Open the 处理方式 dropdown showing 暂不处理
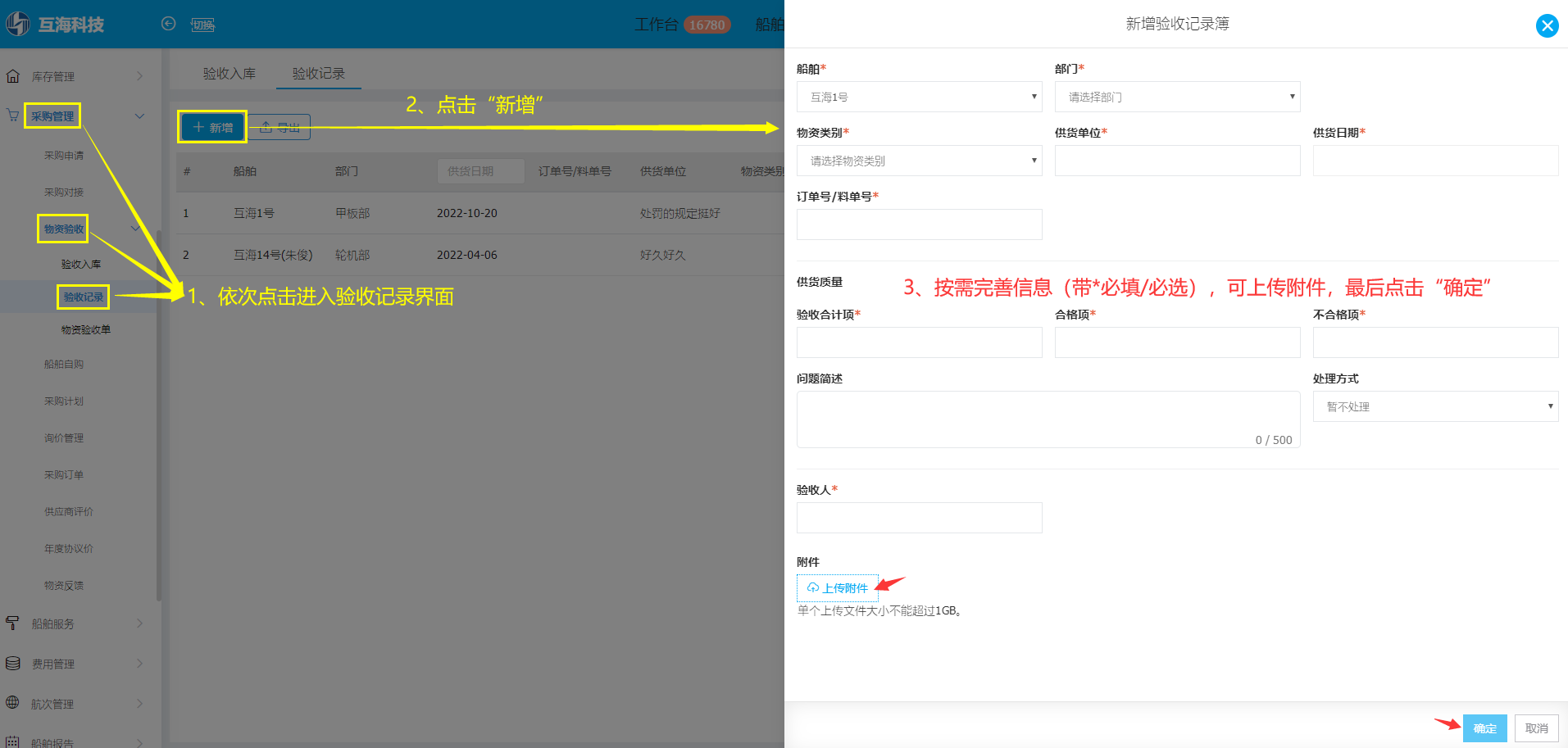This screenshot has width=1568, height=748. (x=1435, y=406)
